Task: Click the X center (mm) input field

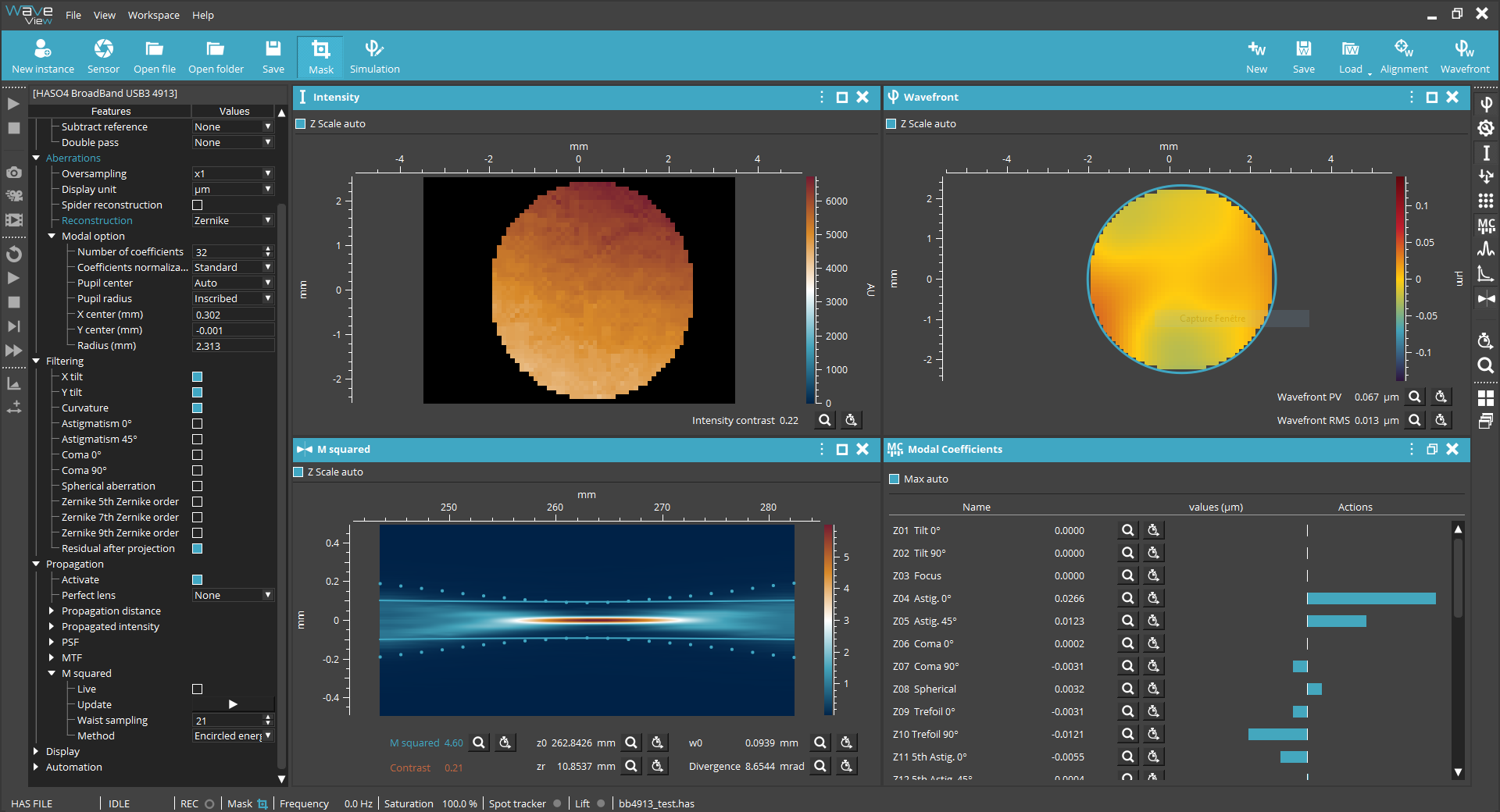Action: pos(233,315)
